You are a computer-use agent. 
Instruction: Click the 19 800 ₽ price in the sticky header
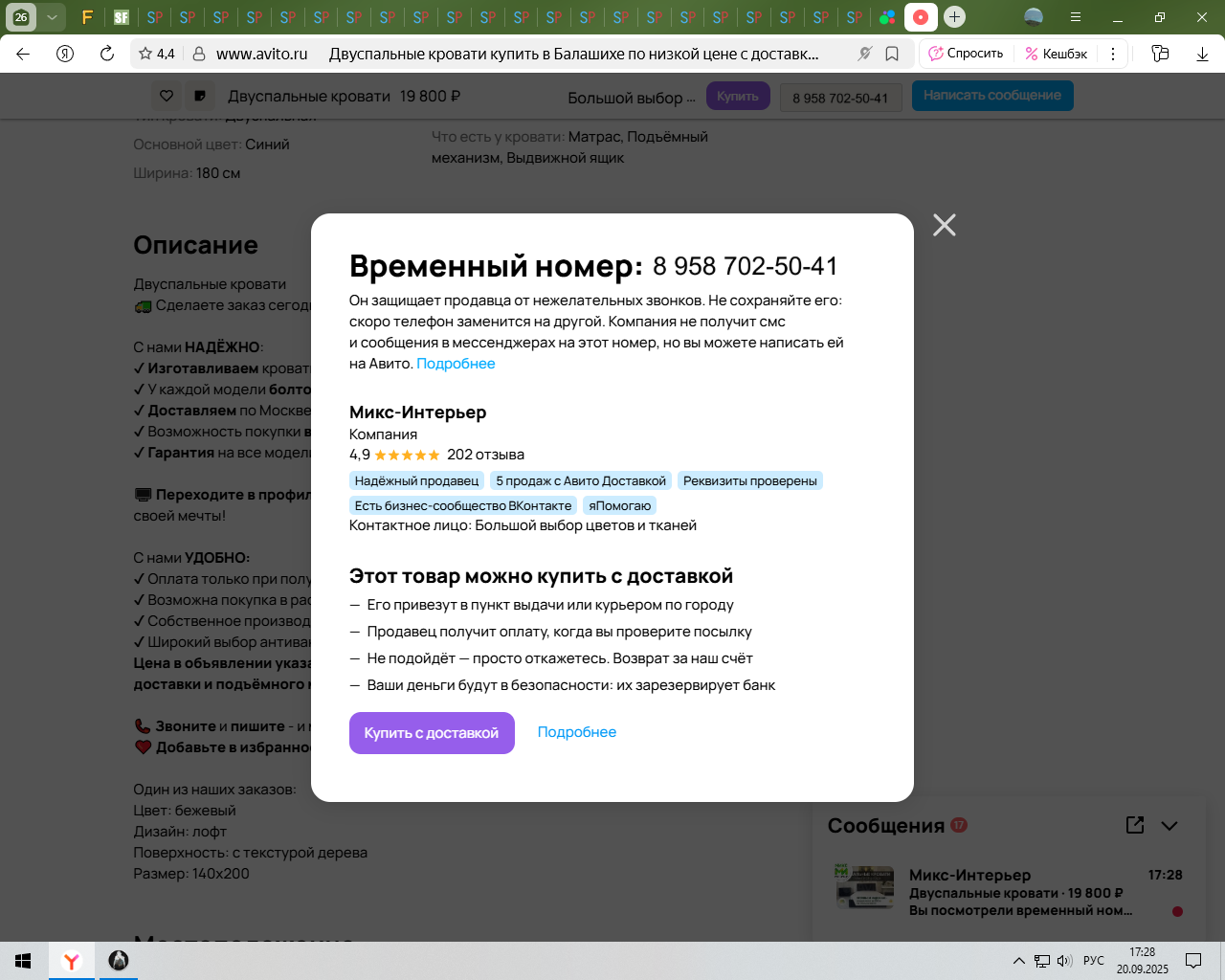(x=431, y=96)
